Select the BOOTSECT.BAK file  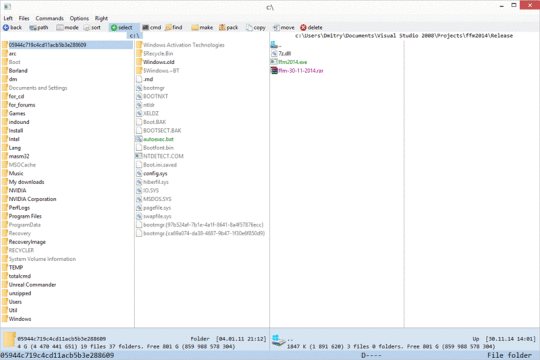[x=162, y=131]
